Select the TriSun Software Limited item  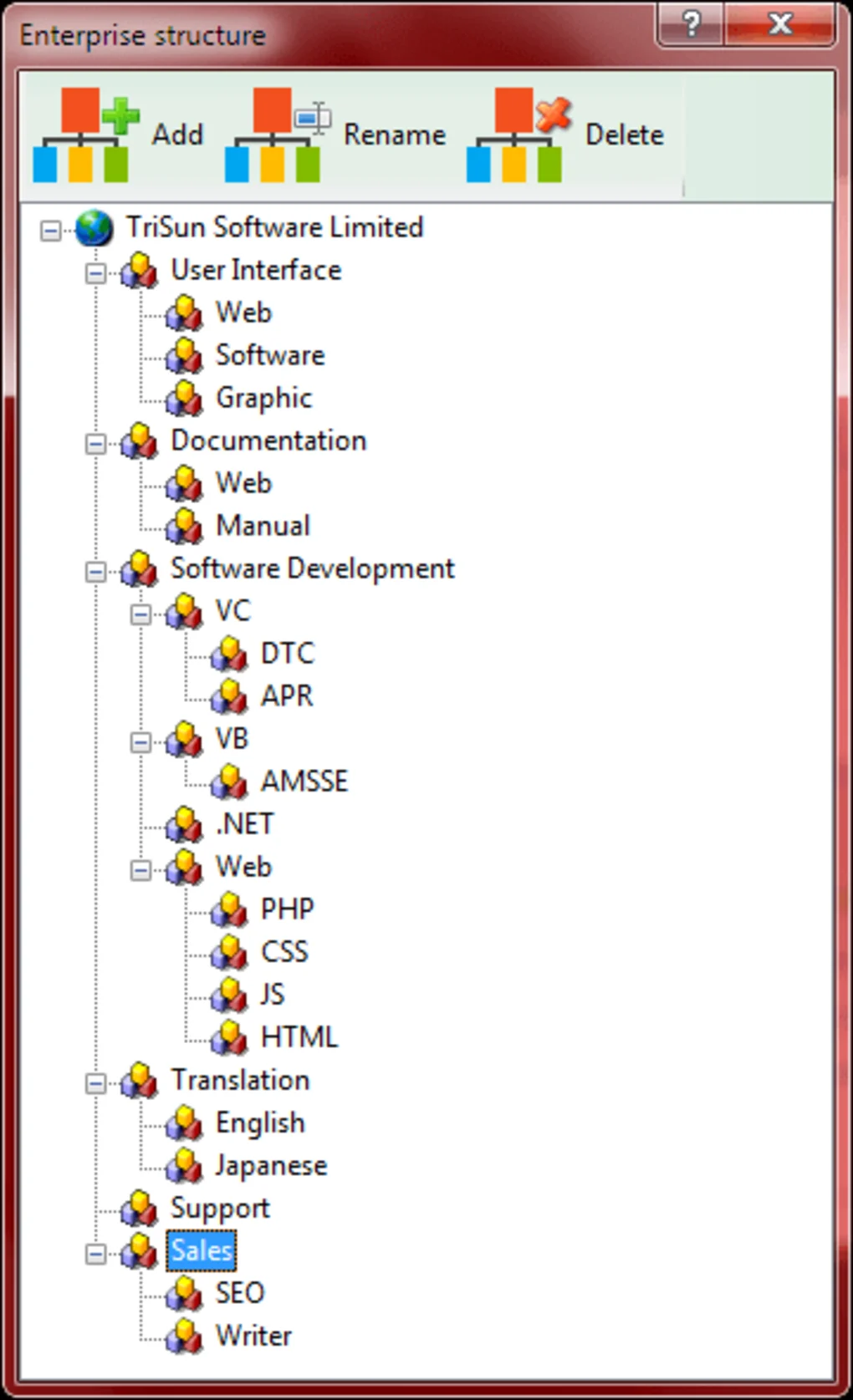click(x=274, y=227)
